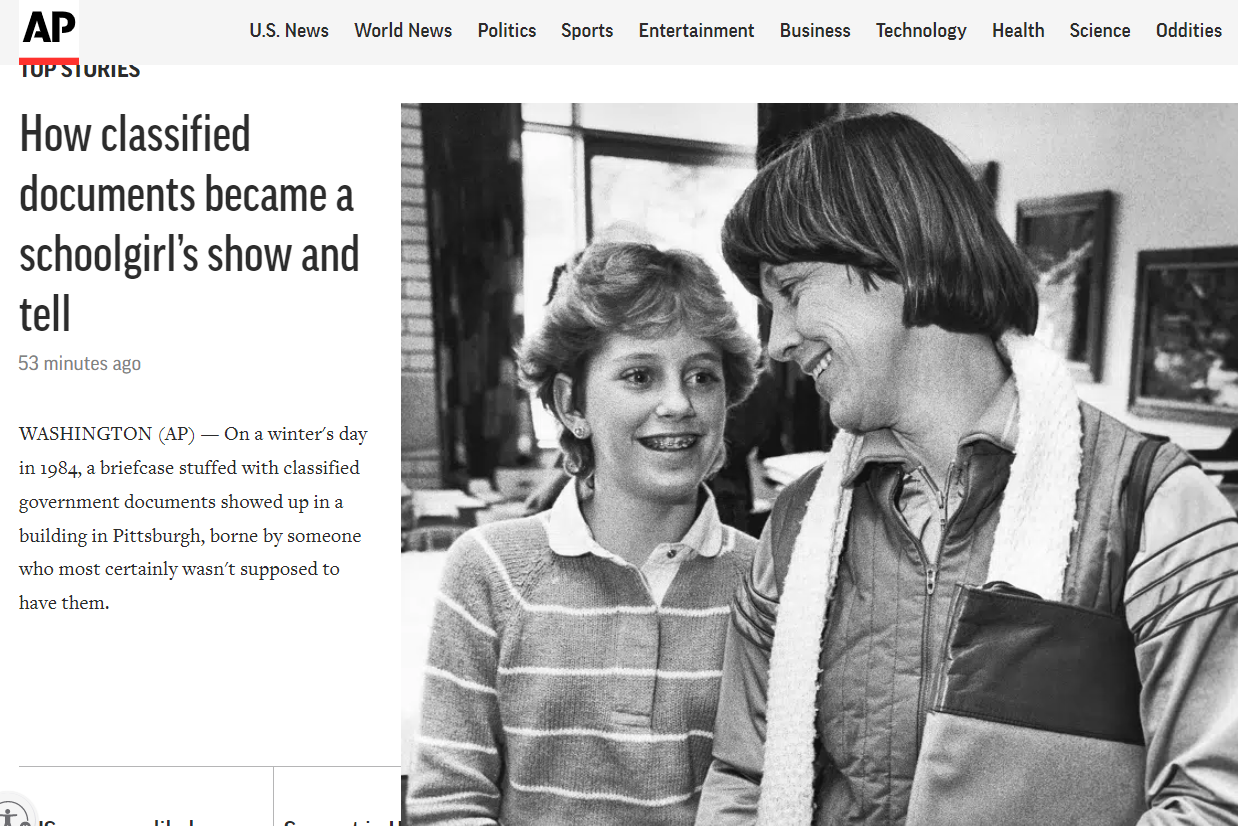
Task: Click the '53 minutes ago' timestamp
Action: pos(80,364)
